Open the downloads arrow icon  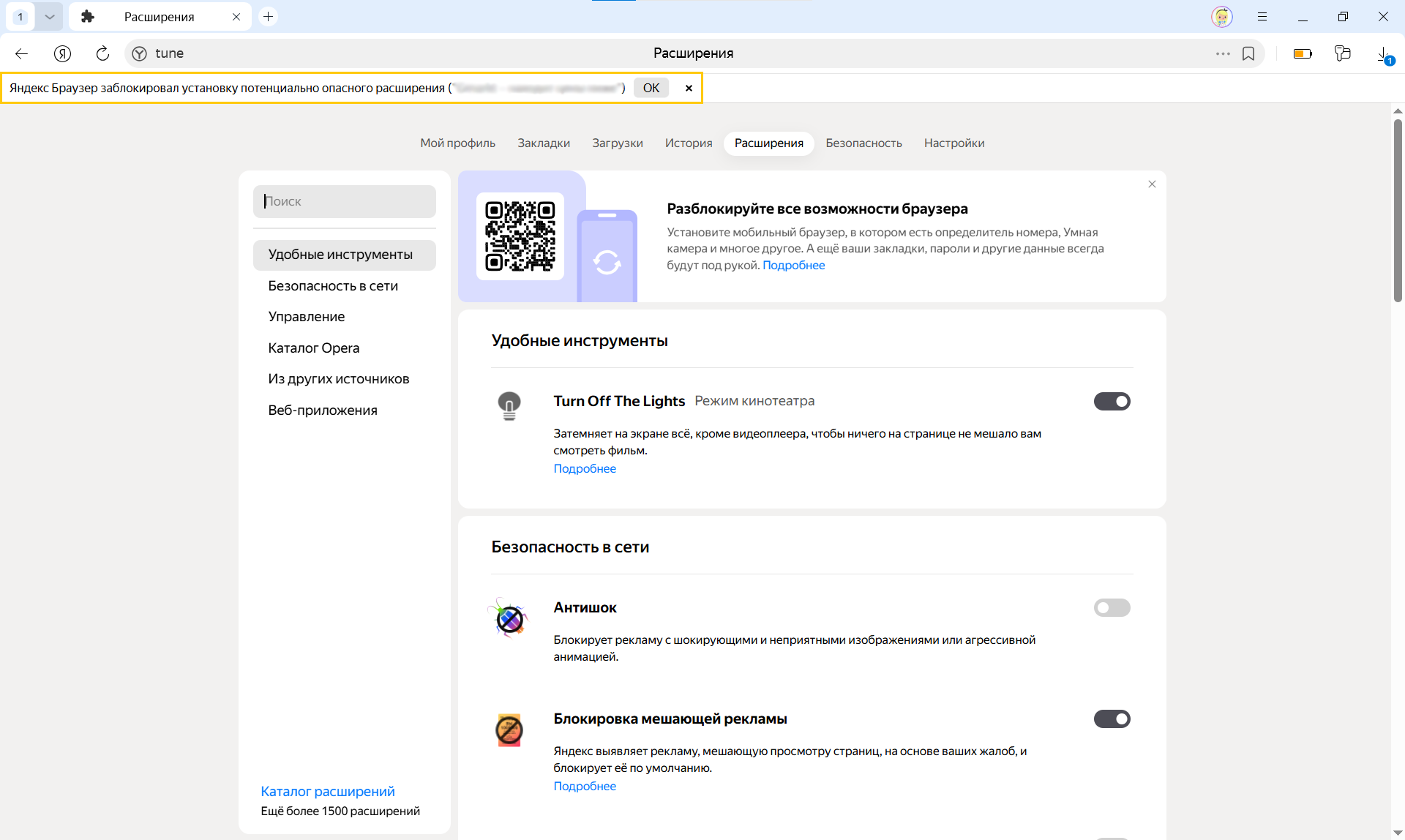[1383, 53]
